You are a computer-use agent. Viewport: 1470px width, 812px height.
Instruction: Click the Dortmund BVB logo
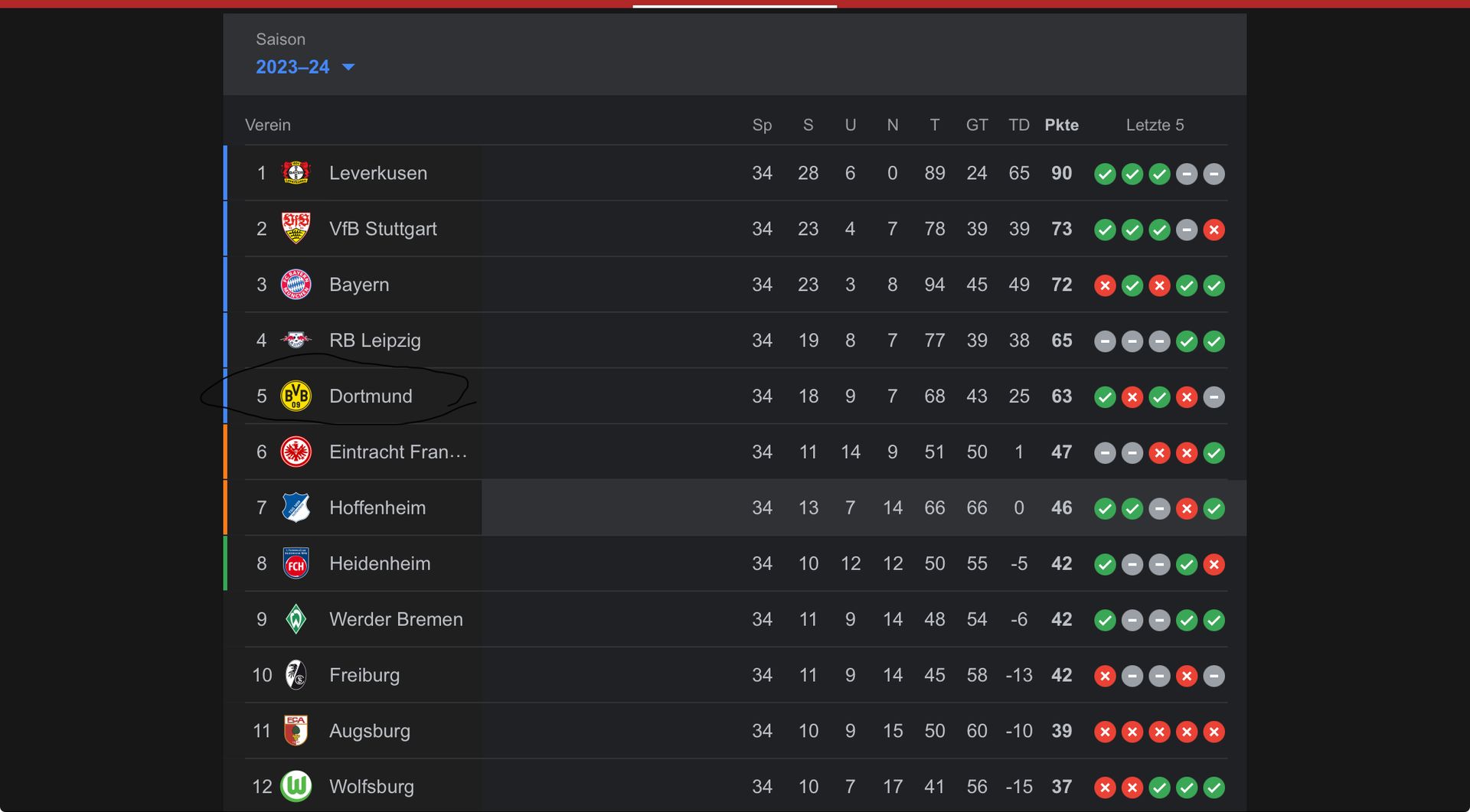coord(296,396)
